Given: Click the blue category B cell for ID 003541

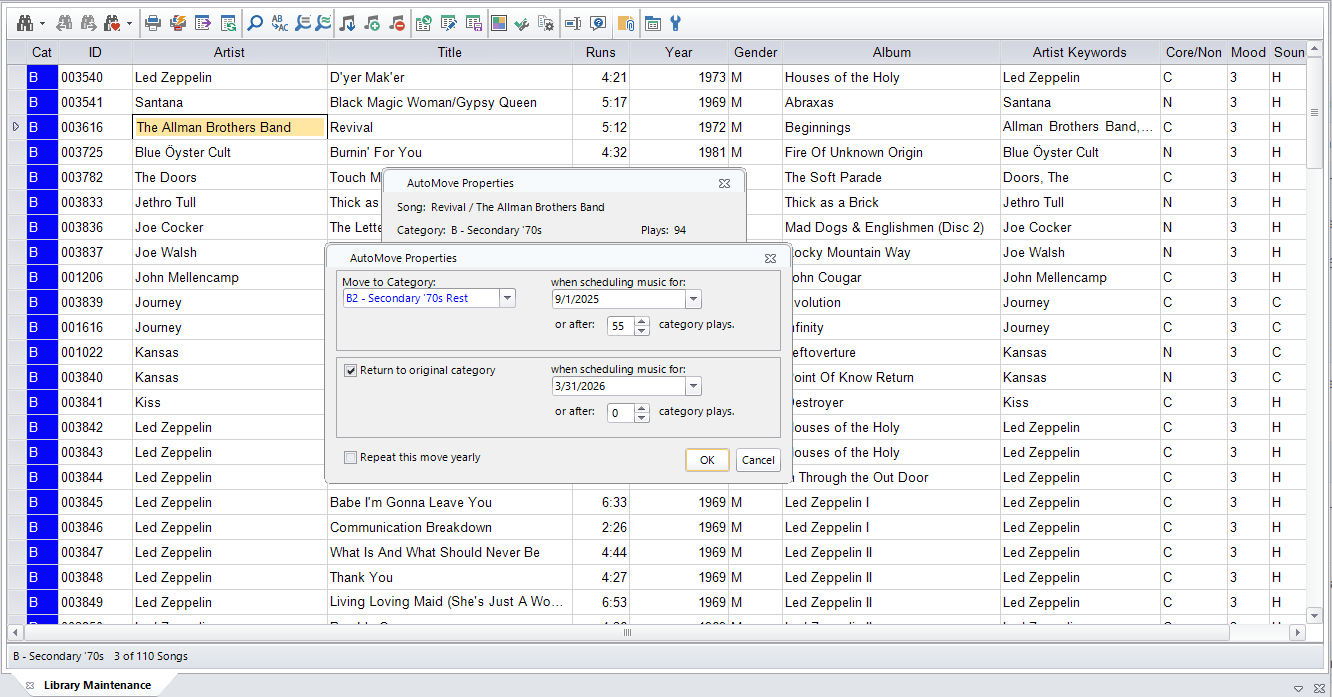Looking at the screenshot, I should (42, 102).
